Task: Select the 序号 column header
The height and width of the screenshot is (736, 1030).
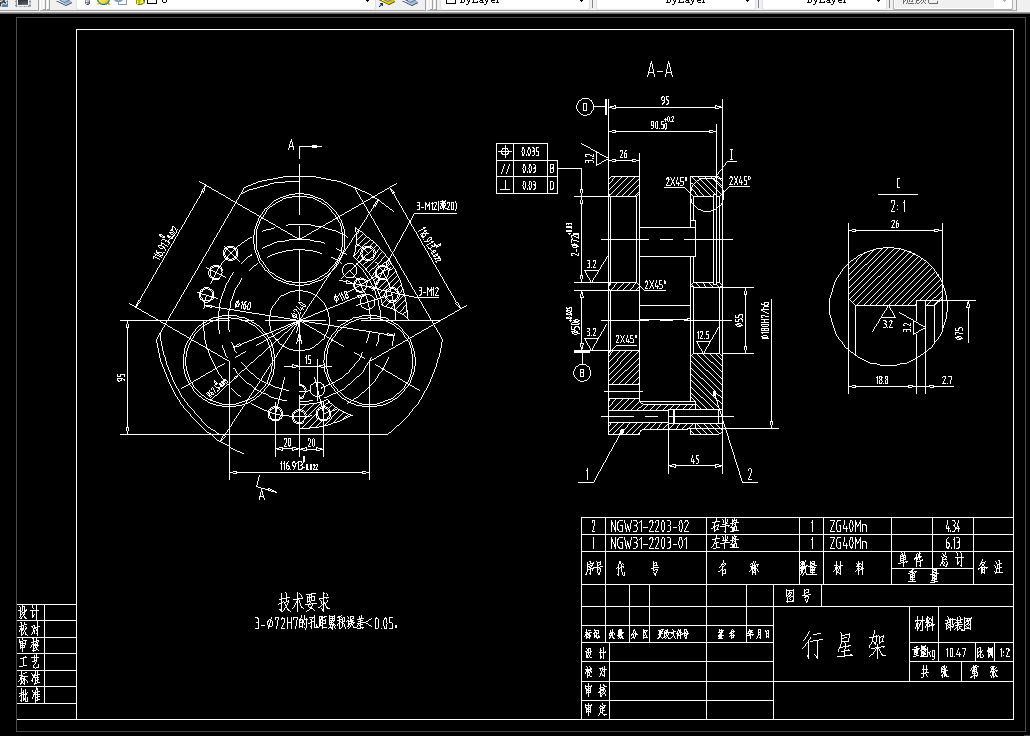Action: 593,568
